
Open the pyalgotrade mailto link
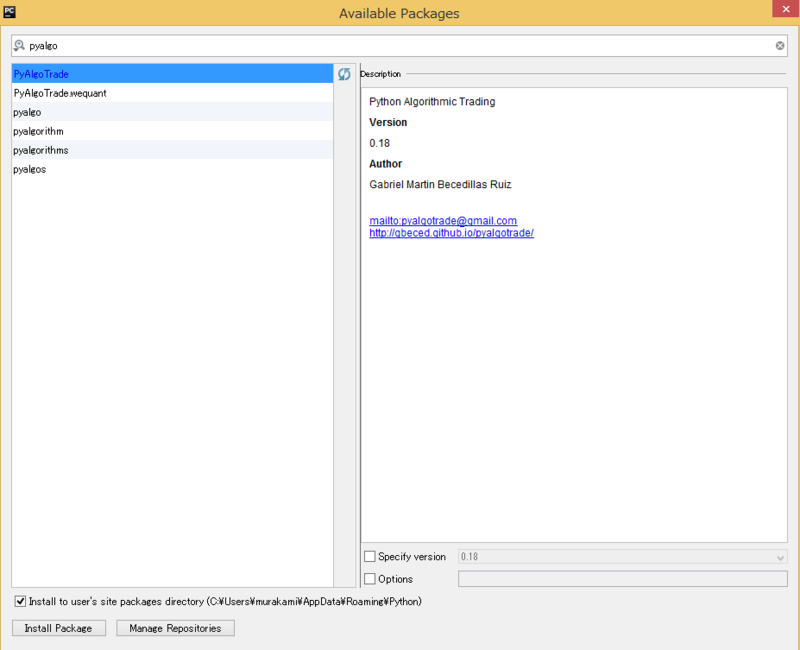tap(445, 220)
